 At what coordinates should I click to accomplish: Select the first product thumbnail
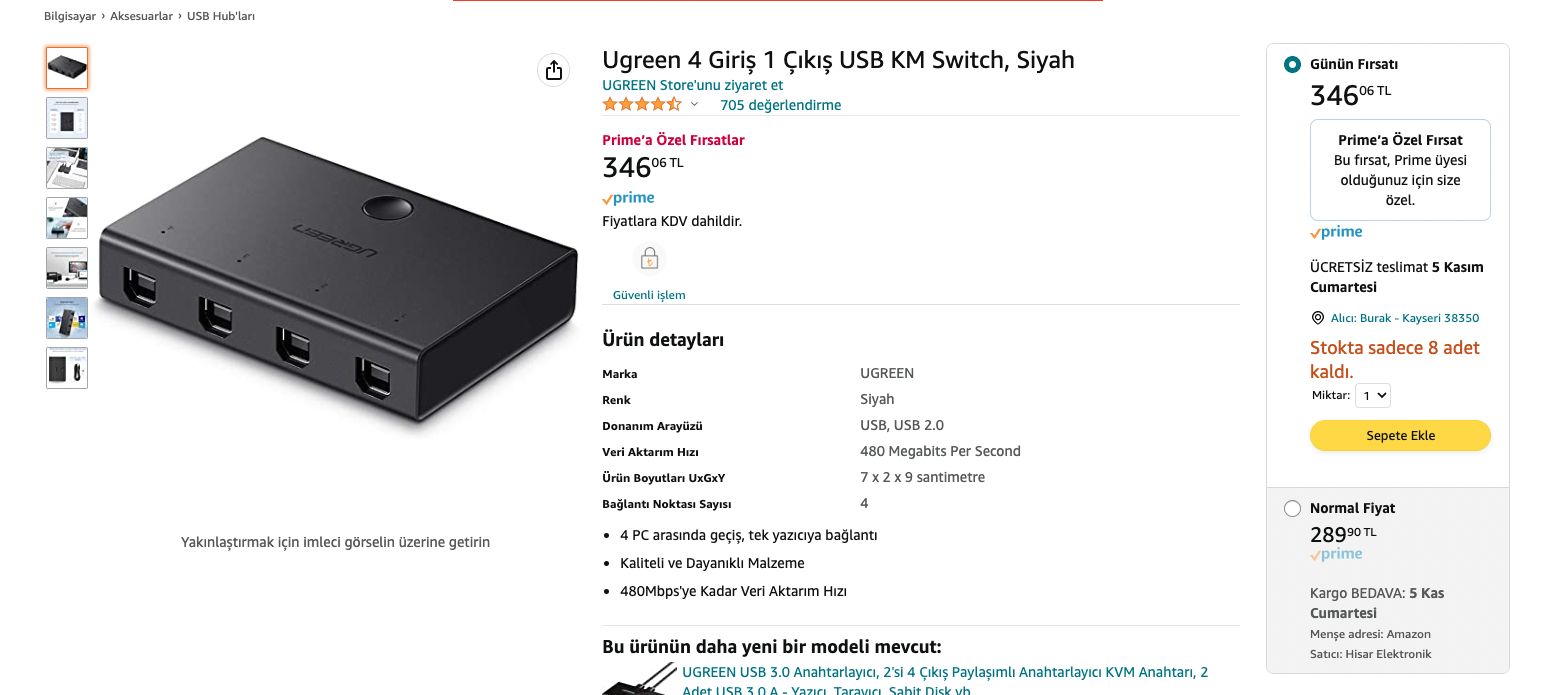pyautogui.click(x=67, y=68)
